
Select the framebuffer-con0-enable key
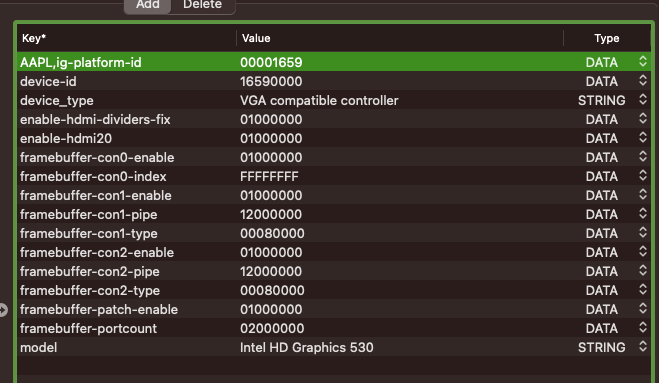coord(97,158)
